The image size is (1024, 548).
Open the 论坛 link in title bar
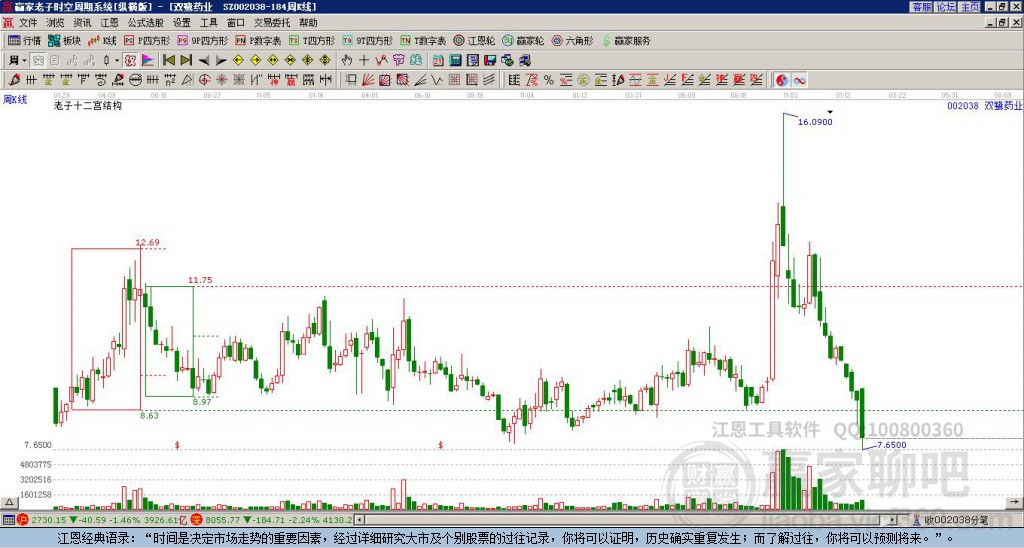[946, 7]
